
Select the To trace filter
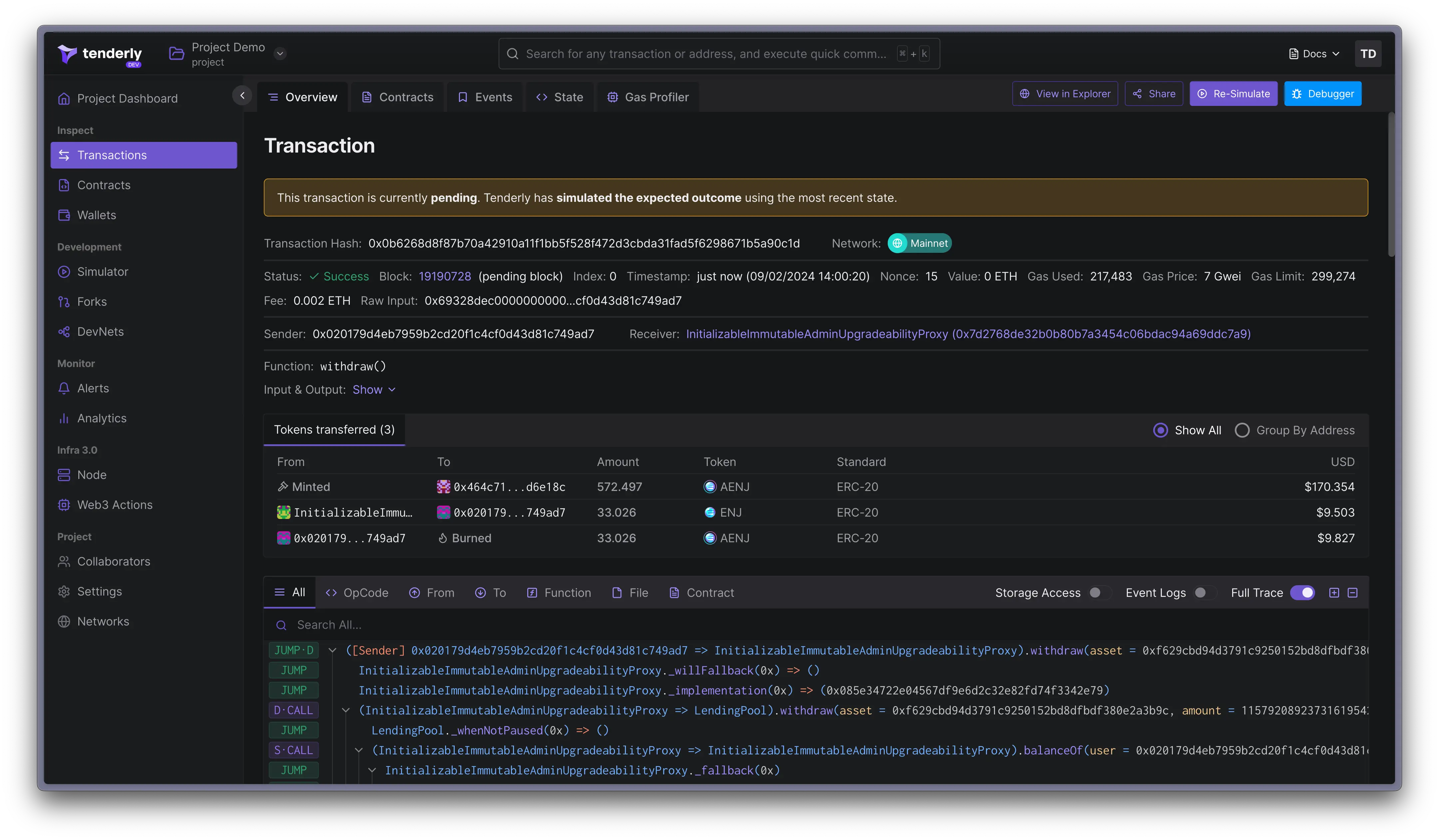[x=491, y=593]
